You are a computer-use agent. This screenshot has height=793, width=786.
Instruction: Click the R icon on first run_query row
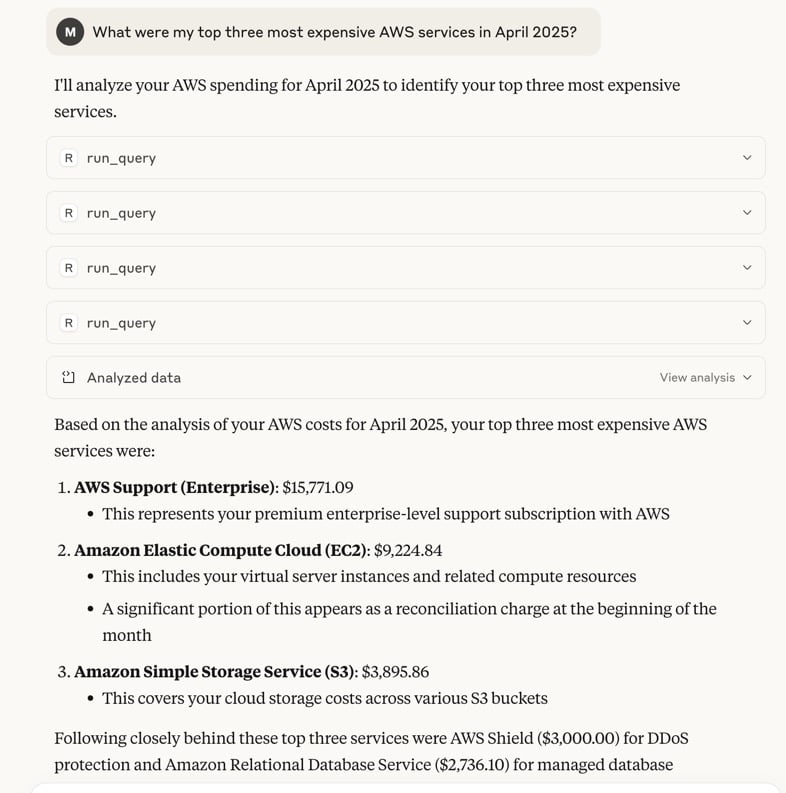[x=69, y=158]
